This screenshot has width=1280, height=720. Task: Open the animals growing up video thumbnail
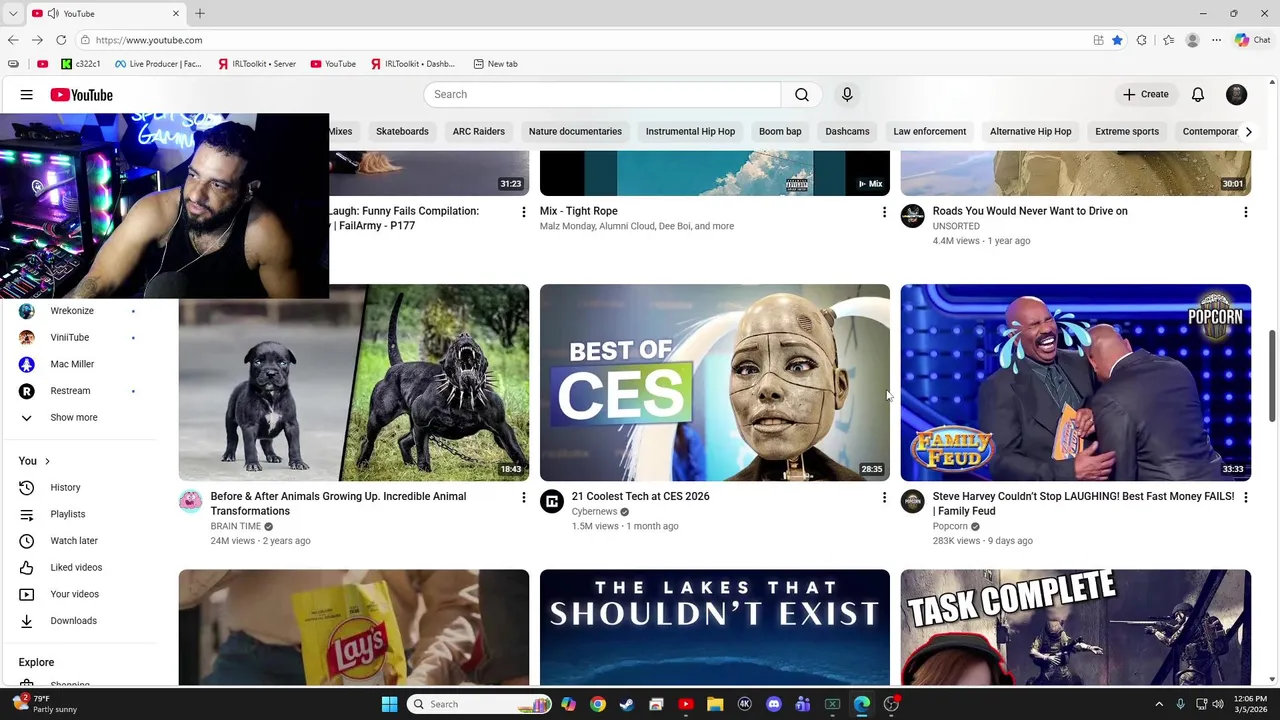pos(354,382)
